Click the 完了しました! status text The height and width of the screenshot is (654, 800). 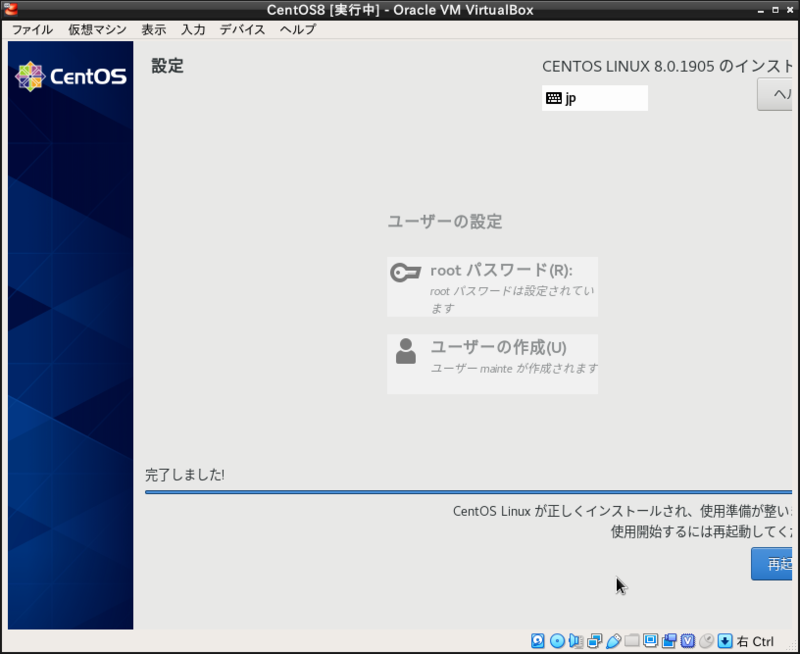pyautogui.click(x=185, y=475)
